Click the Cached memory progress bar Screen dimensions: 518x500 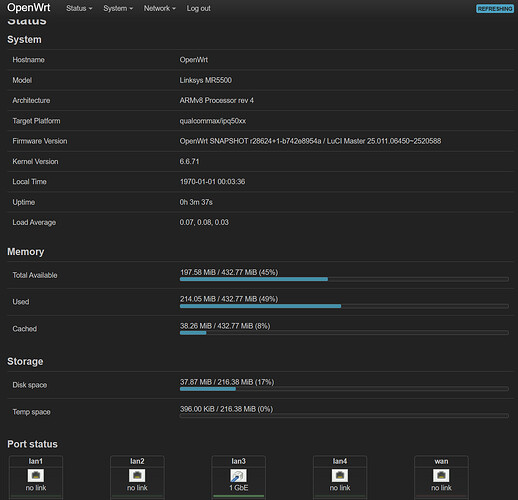pos(344,333)
